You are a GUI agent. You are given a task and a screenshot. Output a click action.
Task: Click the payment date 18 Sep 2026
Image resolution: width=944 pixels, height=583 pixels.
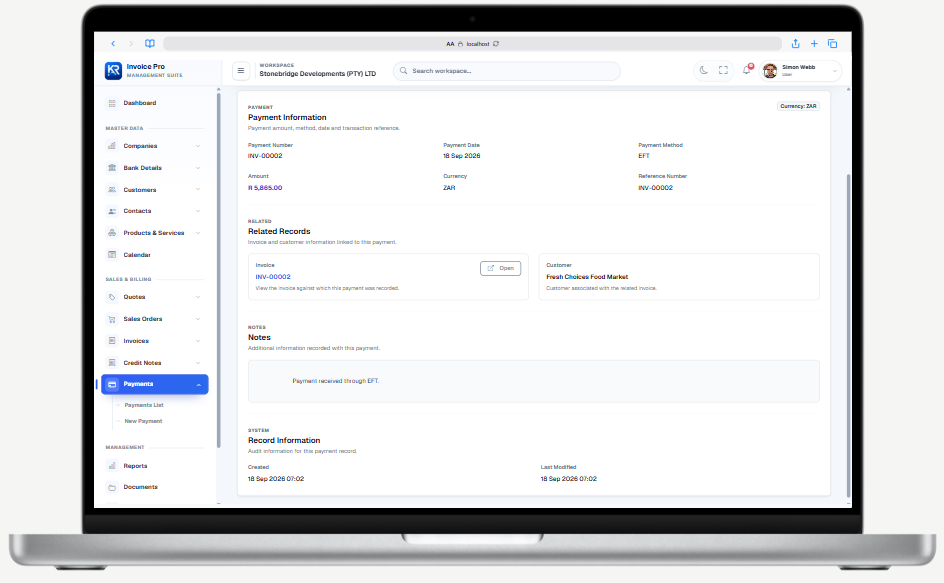point(462,156)
